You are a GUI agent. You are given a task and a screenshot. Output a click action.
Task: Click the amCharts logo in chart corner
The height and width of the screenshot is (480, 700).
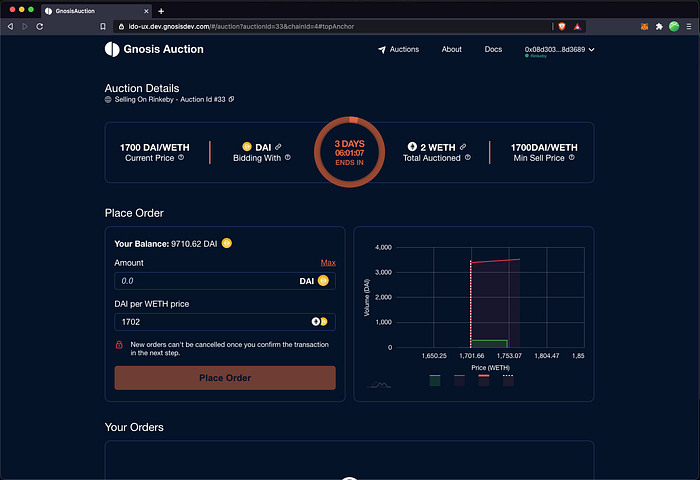coord(379,384)
